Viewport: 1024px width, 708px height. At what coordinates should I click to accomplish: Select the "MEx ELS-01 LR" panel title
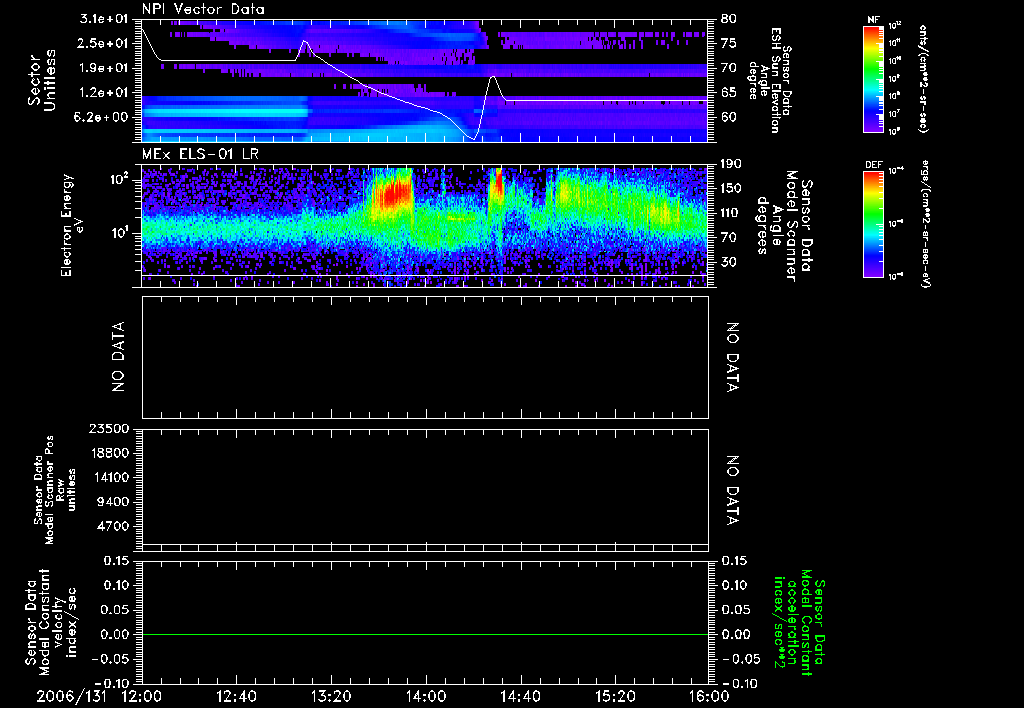[200, 154]
